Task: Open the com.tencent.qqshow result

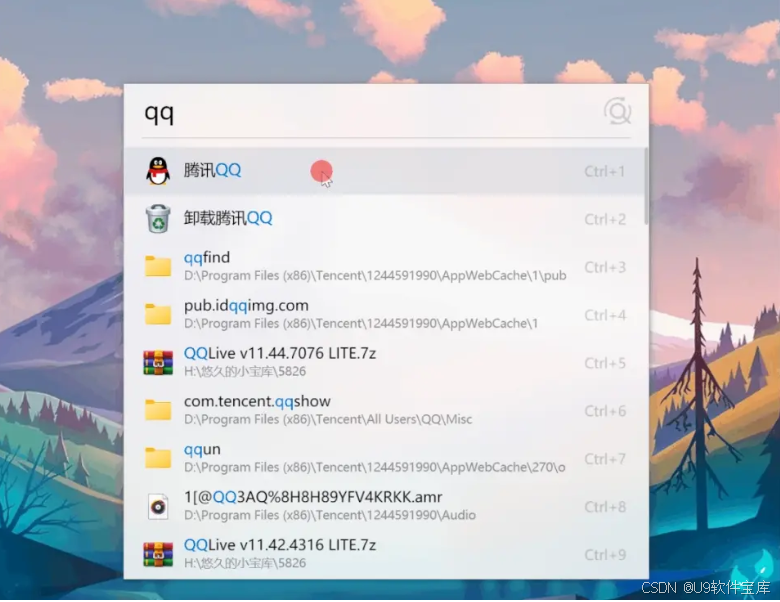Action: point(385,410)
